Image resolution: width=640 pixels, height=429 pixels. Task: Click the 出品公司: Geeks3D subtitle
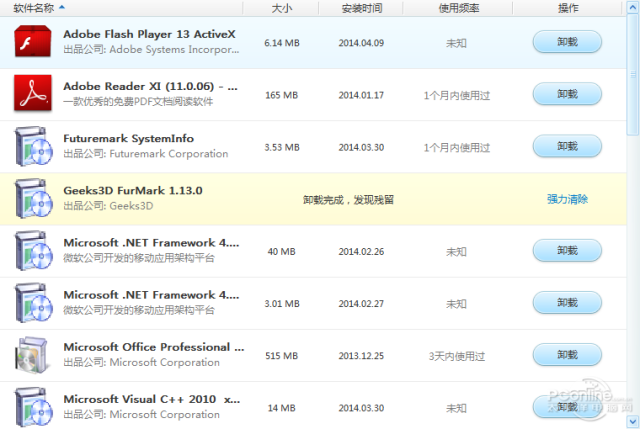pyautogui.click(x=108, y=206)
